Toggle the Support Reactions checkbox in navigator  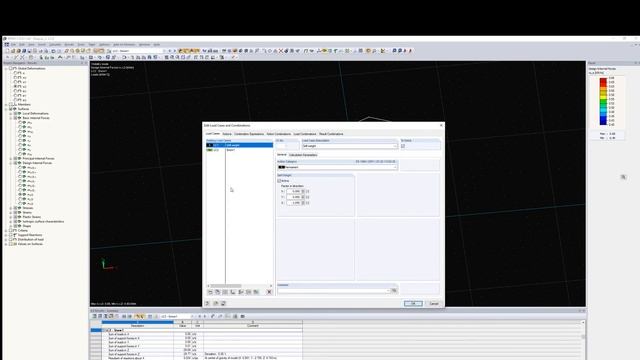pyautogui.click(x=11, y=235)
